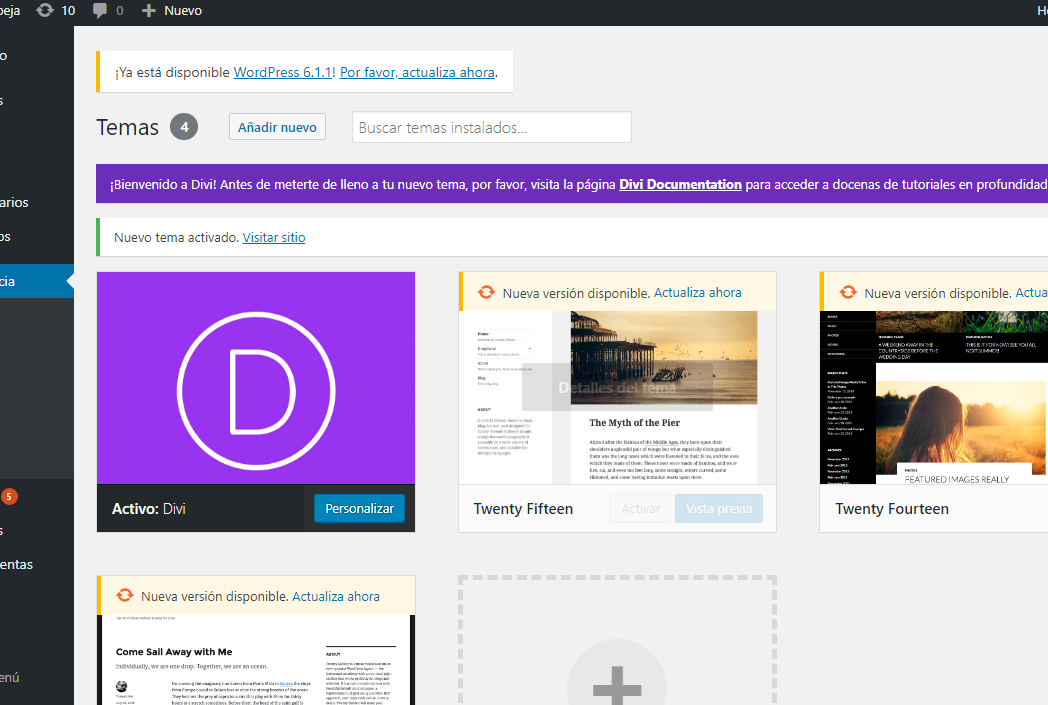The image size is (1048, 705).
Task: Click the "Añadir nuevo" button
Action: click(277, 127)
